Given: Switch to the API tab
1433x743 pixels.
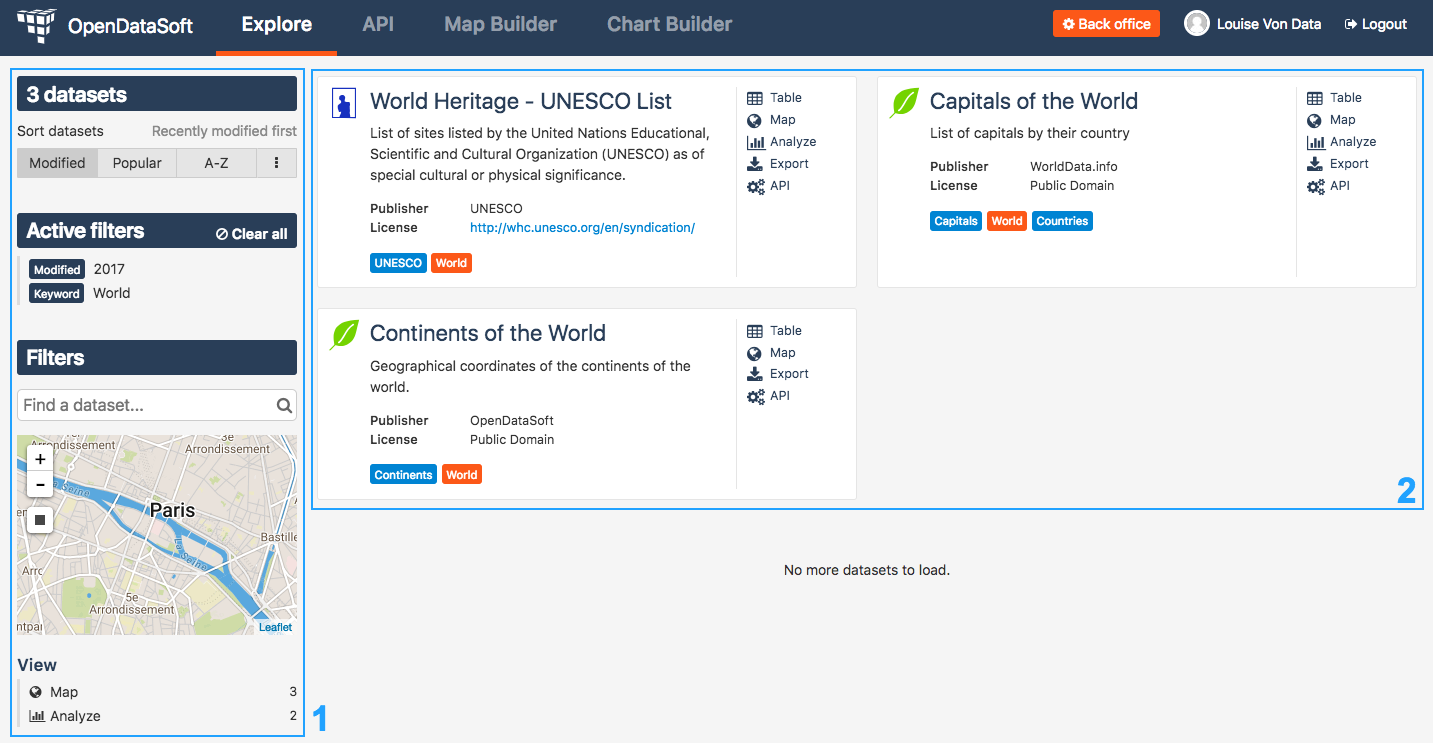Looking at the screenshot, I should [x=378, y=25].
